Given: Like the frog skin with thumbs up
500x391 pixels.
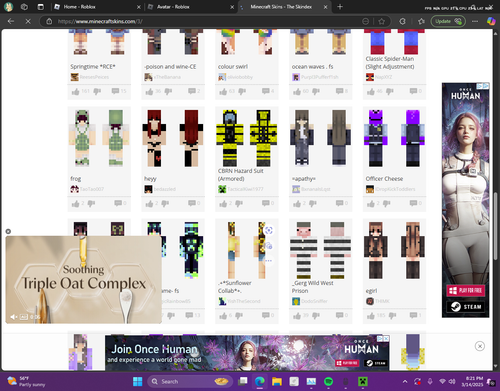Looking at the screenshot, I should 75,204.
